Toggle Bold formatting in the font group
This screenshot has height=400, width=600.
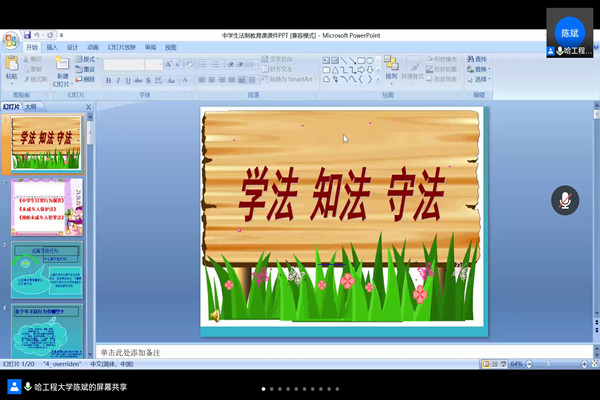coord(109,80)
